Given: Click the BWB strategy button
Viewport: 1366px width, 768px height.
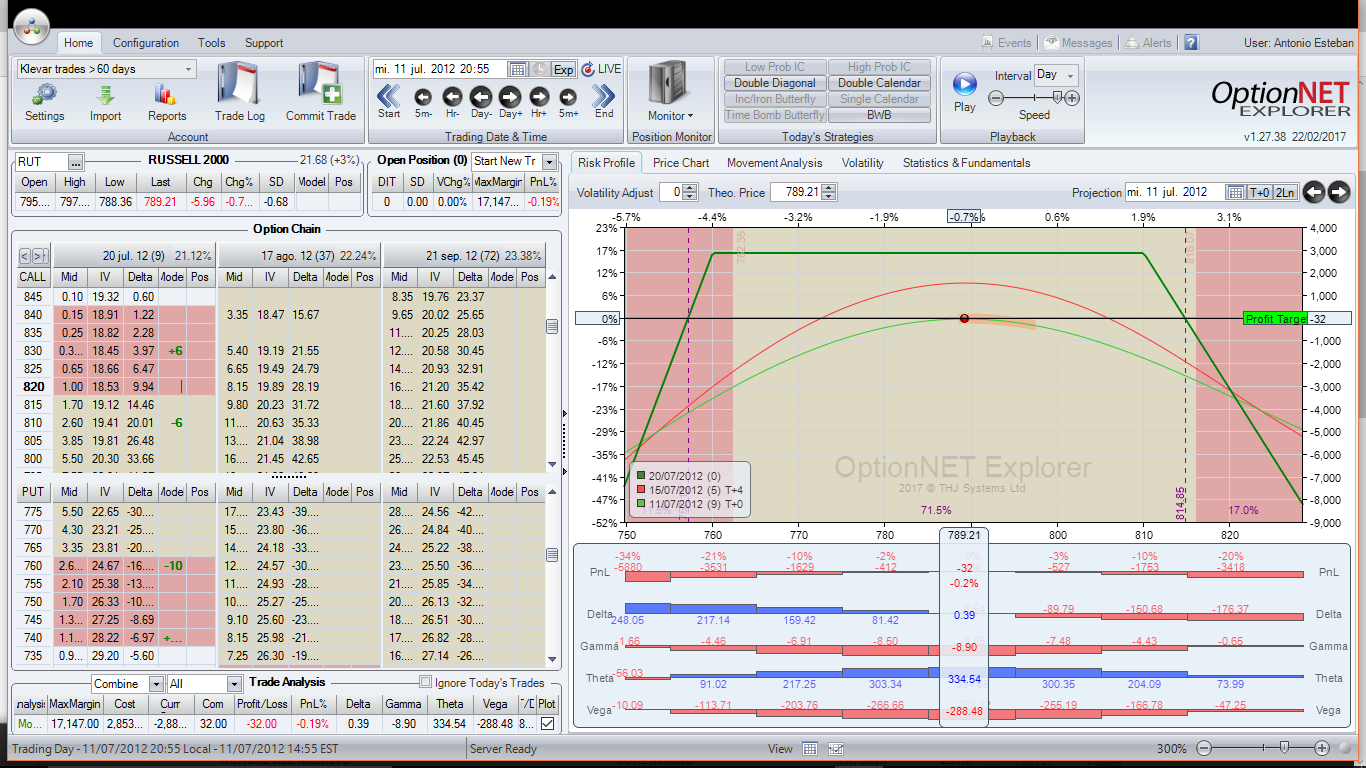Looking at the screenshot, I should tap(879, 115).
